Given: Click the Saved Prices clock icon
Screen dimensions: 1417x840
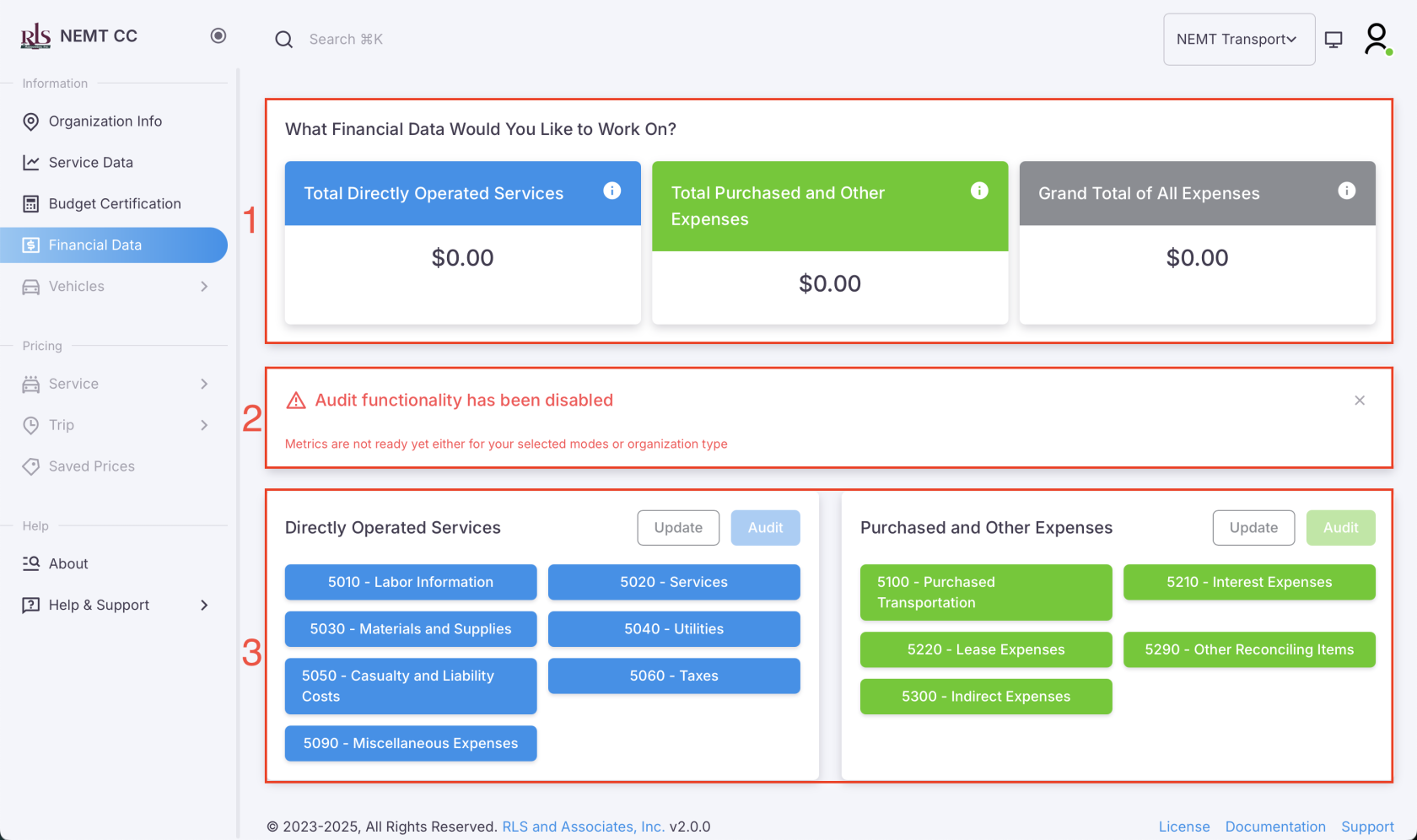Looking at the screenshot, I should [x=31, y=466].
